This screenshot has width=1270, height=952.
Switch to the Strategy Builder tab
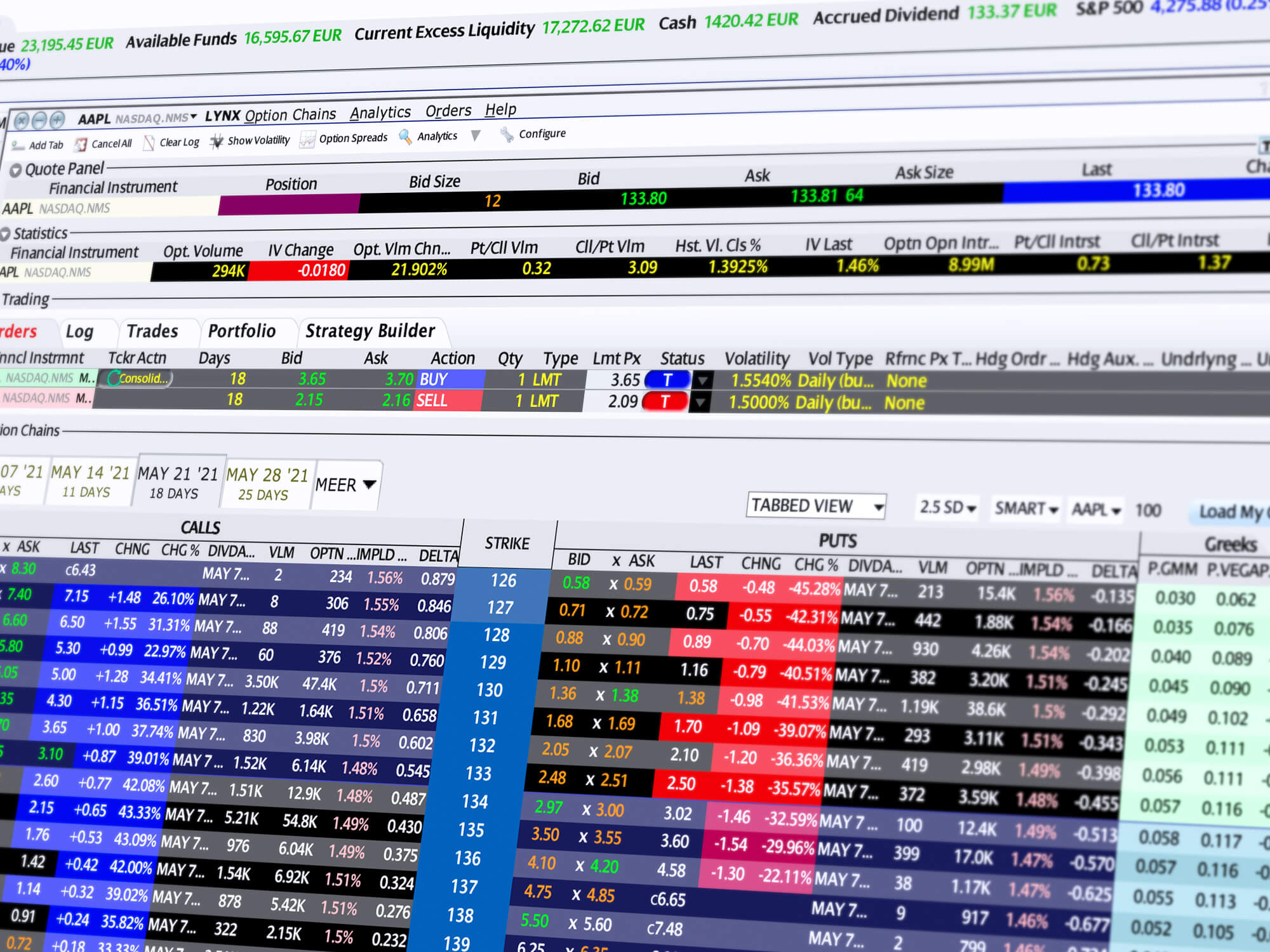371,331
